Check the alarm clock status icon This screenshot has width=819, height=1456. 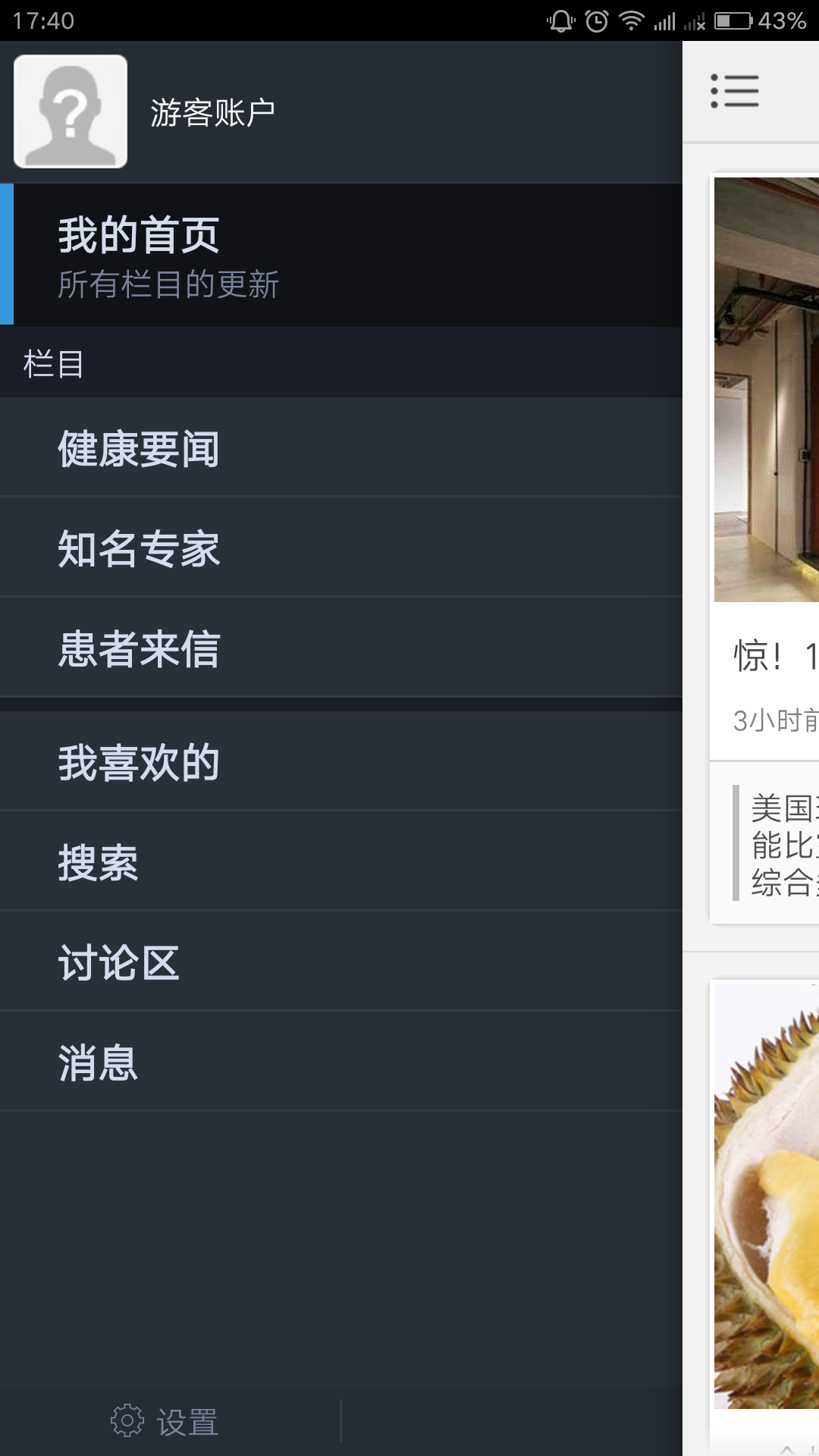(x=597, y=20)
